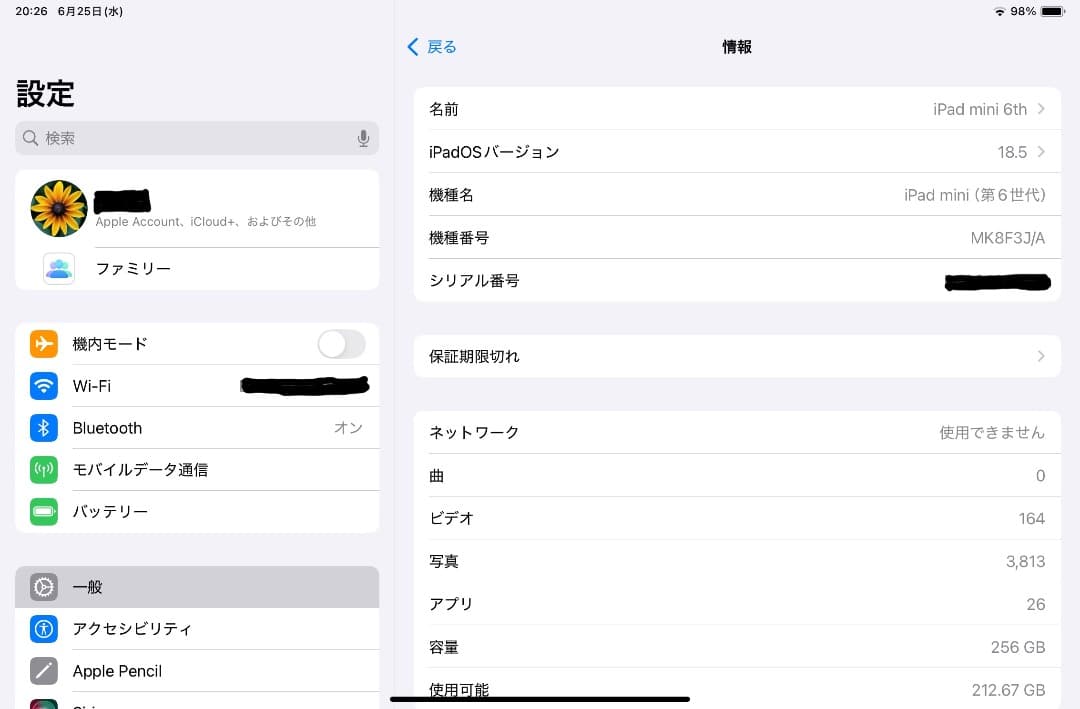Tap the airplane mode icon
The height and width of the screenshot is (709, 1080).
(44, 344)
